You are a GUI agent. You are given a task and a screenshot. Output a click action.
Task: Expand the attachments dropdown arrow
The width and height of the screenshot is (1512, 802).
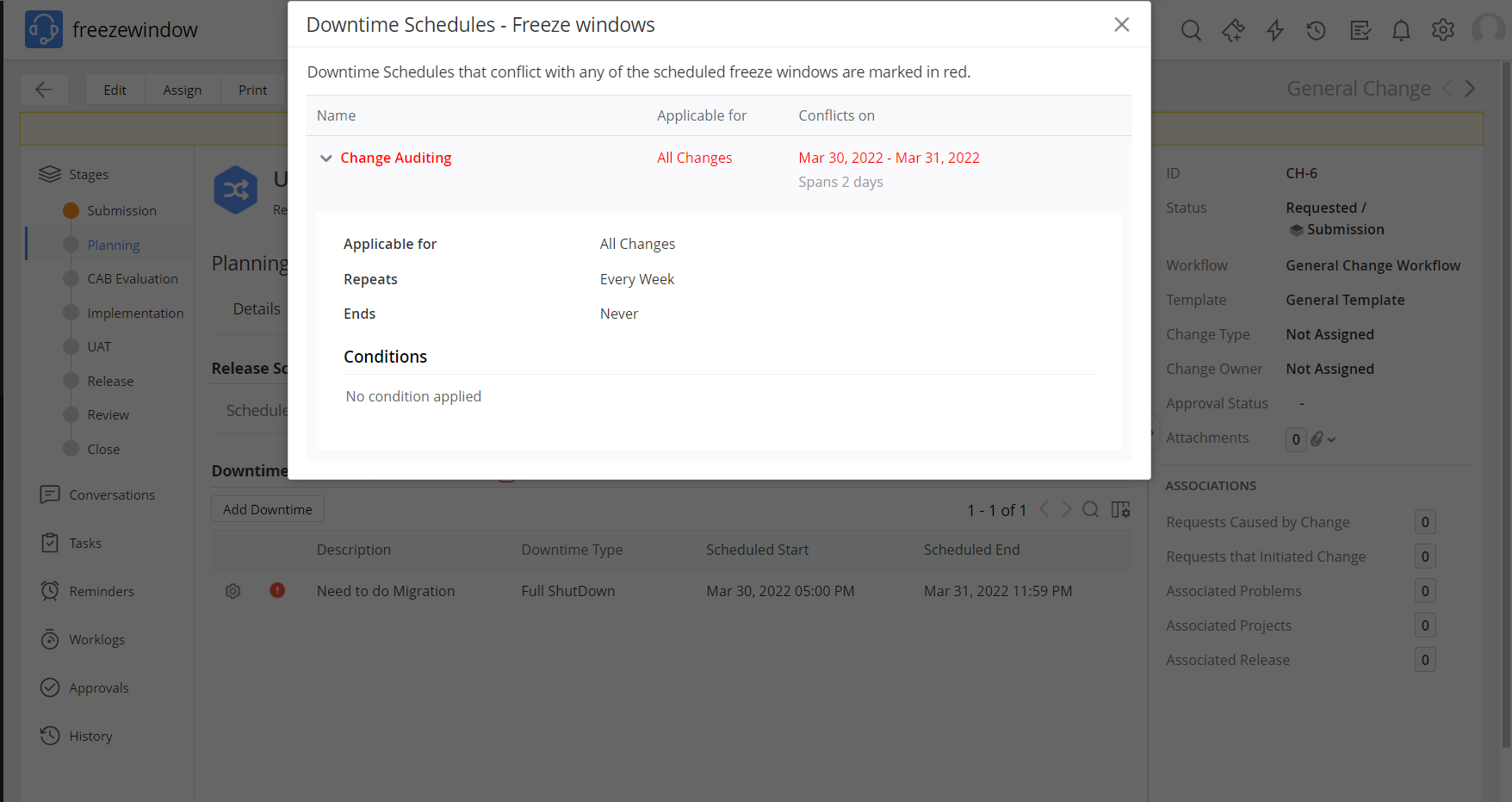coord(1331,439)
